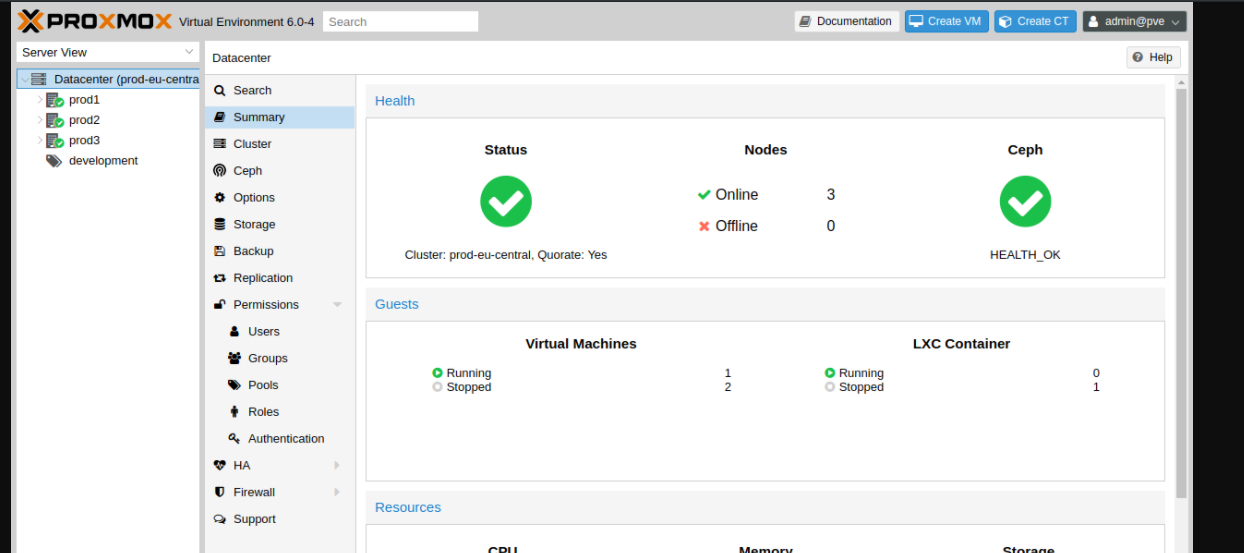Expand the prod2 node arrow
Image resolution: width=1244 pixels, height=553 pixels.
tap(40, 120)
